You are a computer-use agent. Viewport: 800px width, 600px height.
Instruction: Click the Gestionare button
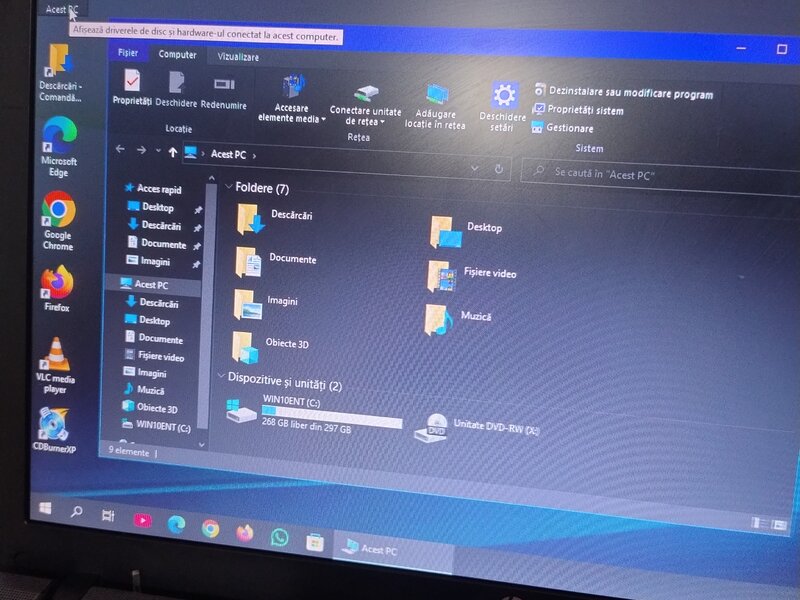click(x=568, y=128)
